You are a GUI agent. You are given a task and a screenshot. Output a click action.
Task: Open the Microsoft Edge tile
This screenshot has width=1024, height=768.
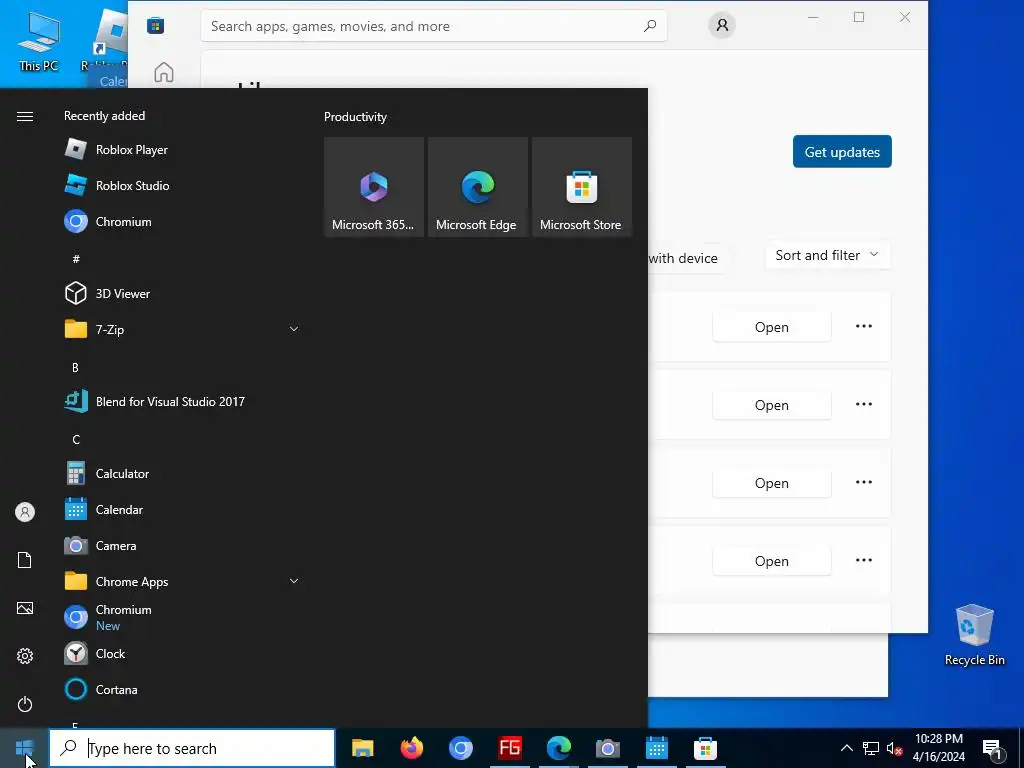click(477, 187)
